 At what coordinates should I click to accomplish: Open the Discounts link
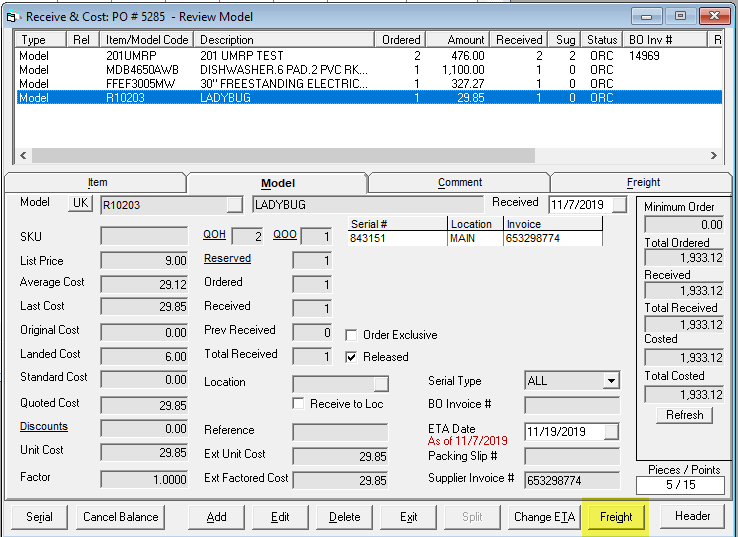pos(44,426)
